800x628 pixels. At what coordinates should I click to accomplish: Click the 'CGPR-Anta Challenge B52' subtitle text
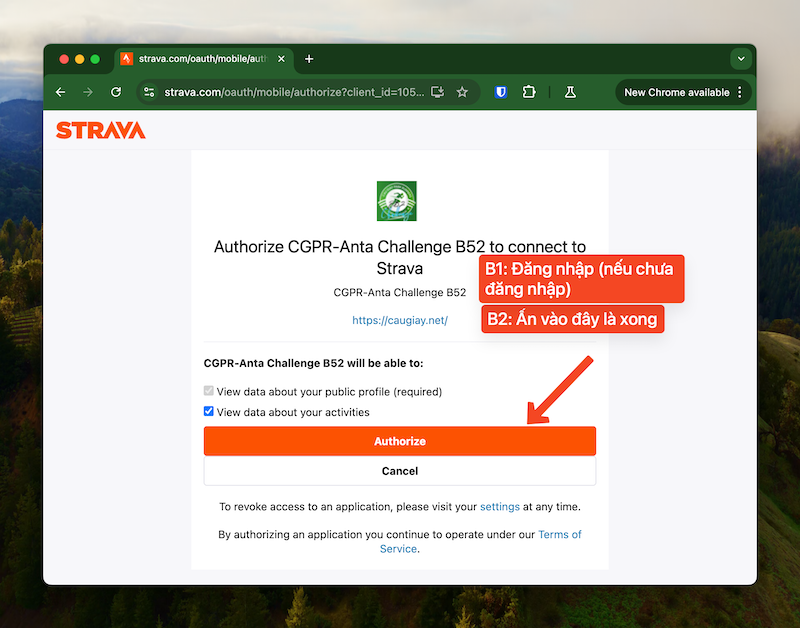(400, 292)
